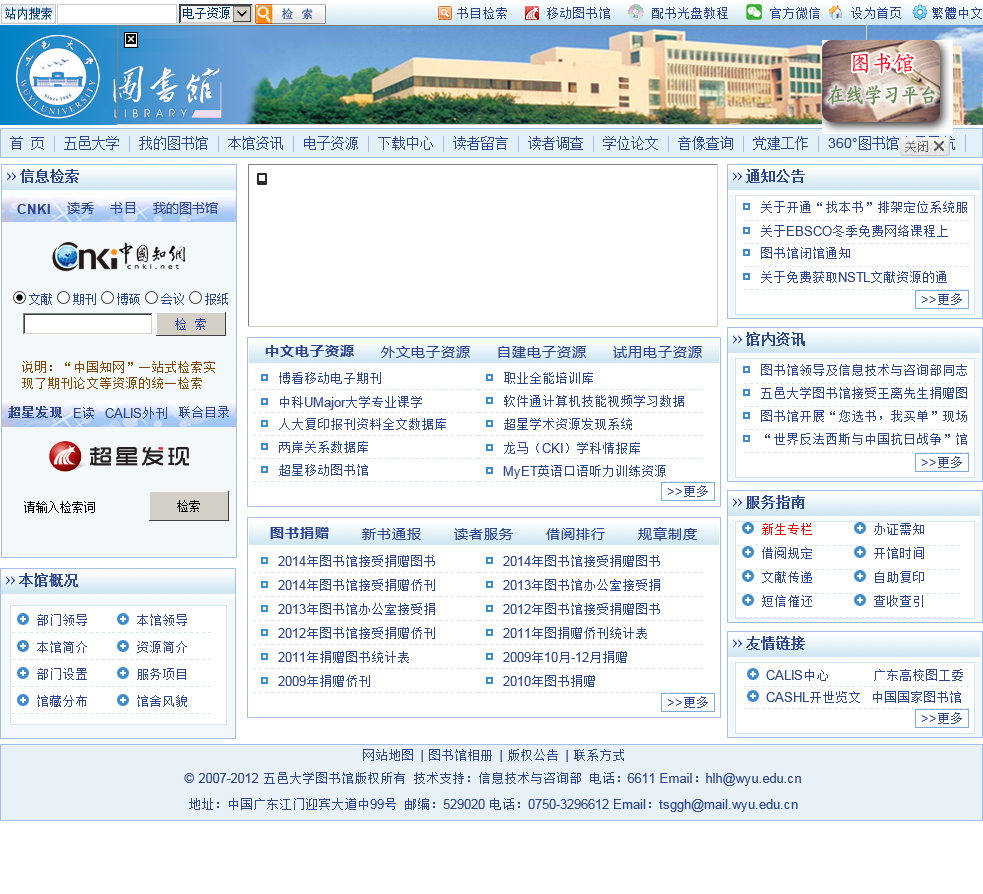Select the 博硕 radio button

(107, 298)
